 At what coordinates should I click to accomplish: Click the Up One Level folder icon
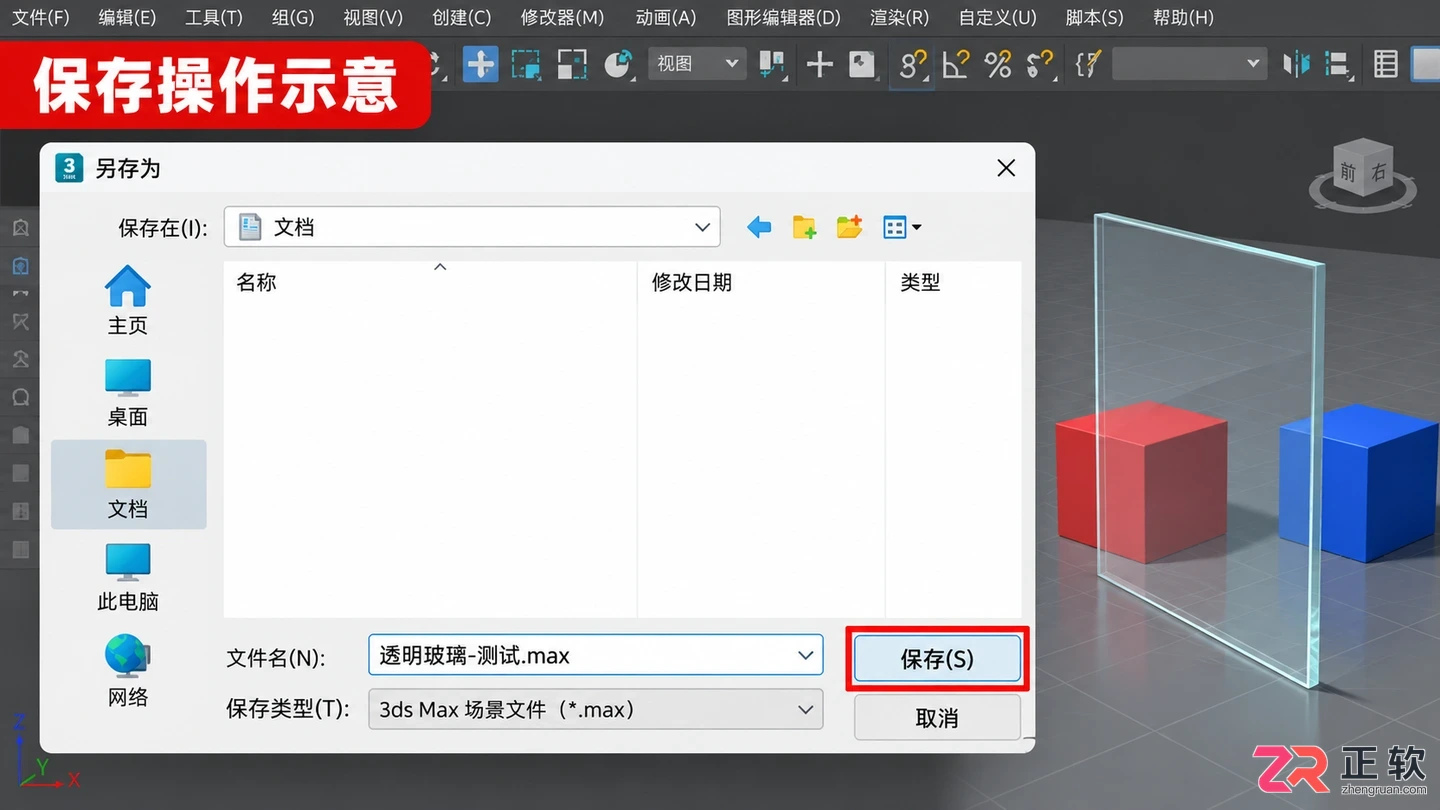(x=804, y=228)
